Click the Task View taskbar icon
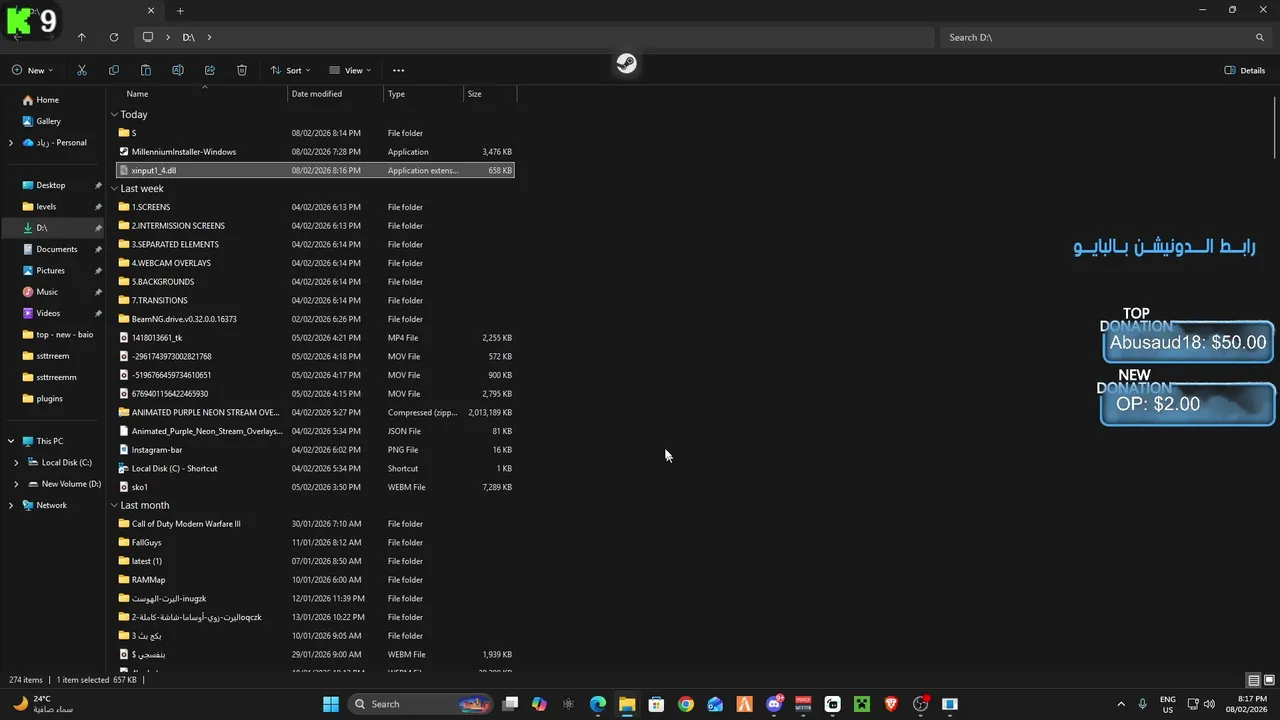 [510, 704]
